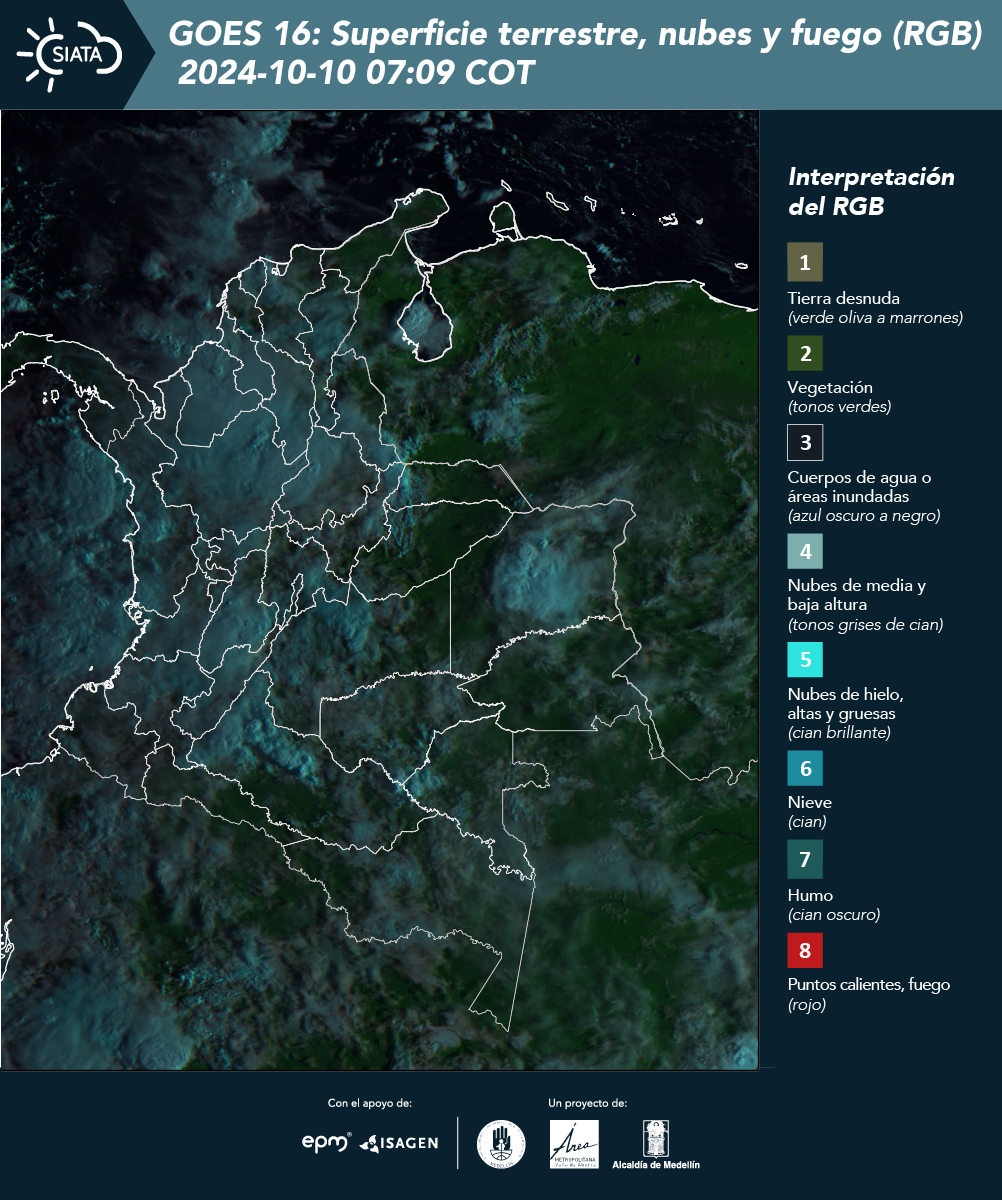Click the note "(tonos verdes)"
Viewport: 1002px width, 1200px height.
pyautogui.click(x=839, y=407)
